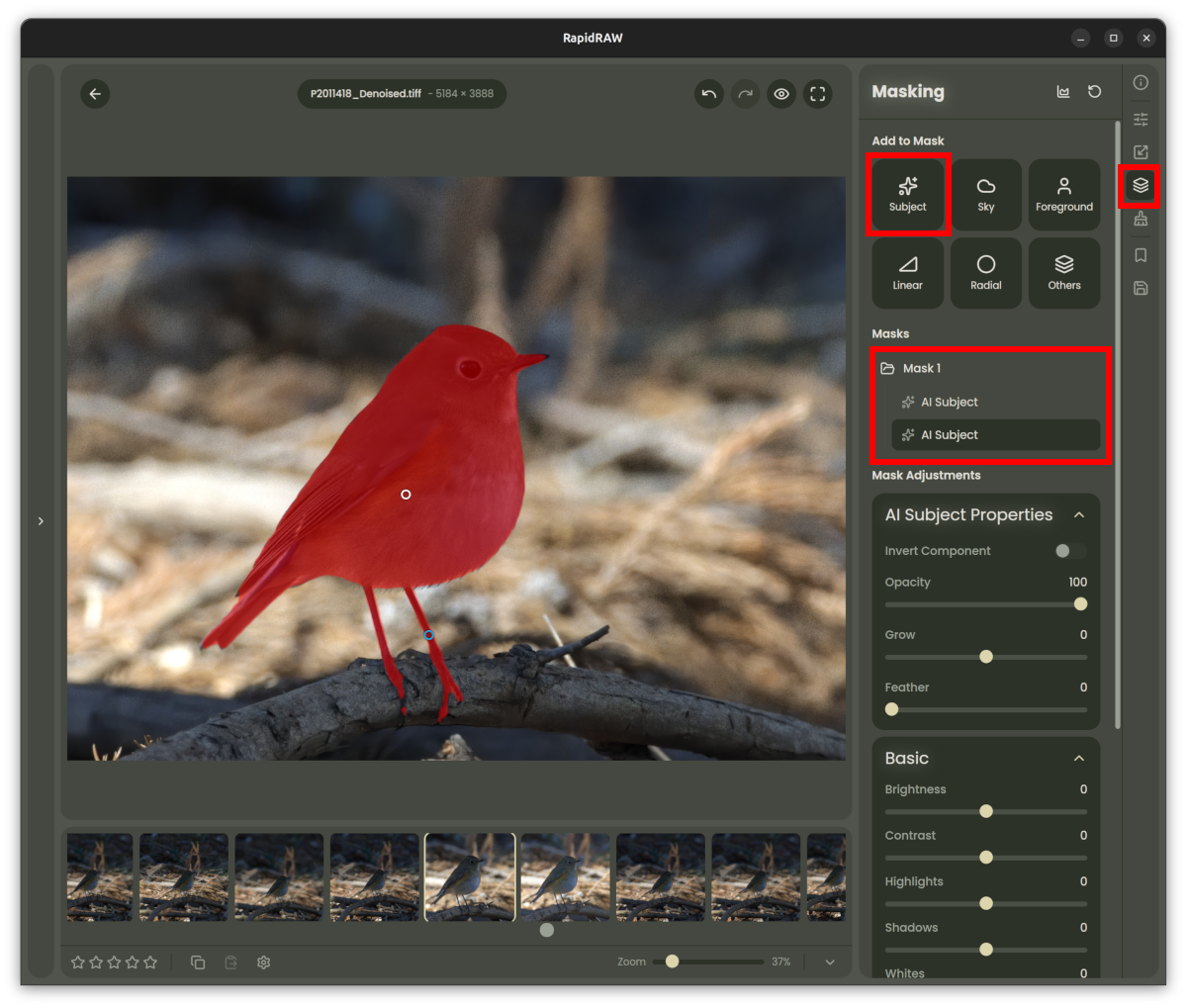Add a Foreground mask
The image size is (1187, 1008).
1064,195
